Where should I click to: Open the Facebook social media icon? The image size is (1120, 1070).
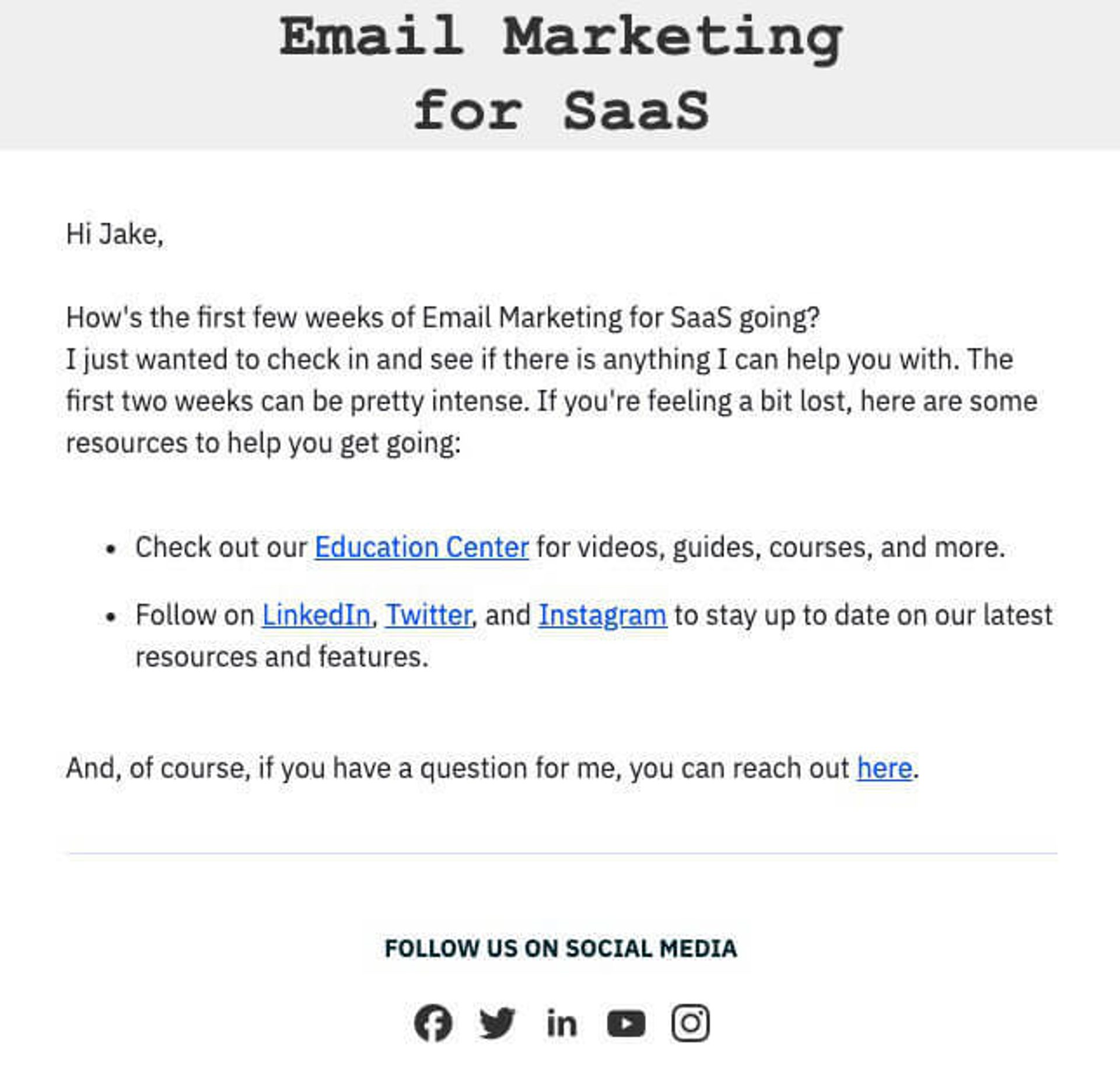coord(433,1023)
